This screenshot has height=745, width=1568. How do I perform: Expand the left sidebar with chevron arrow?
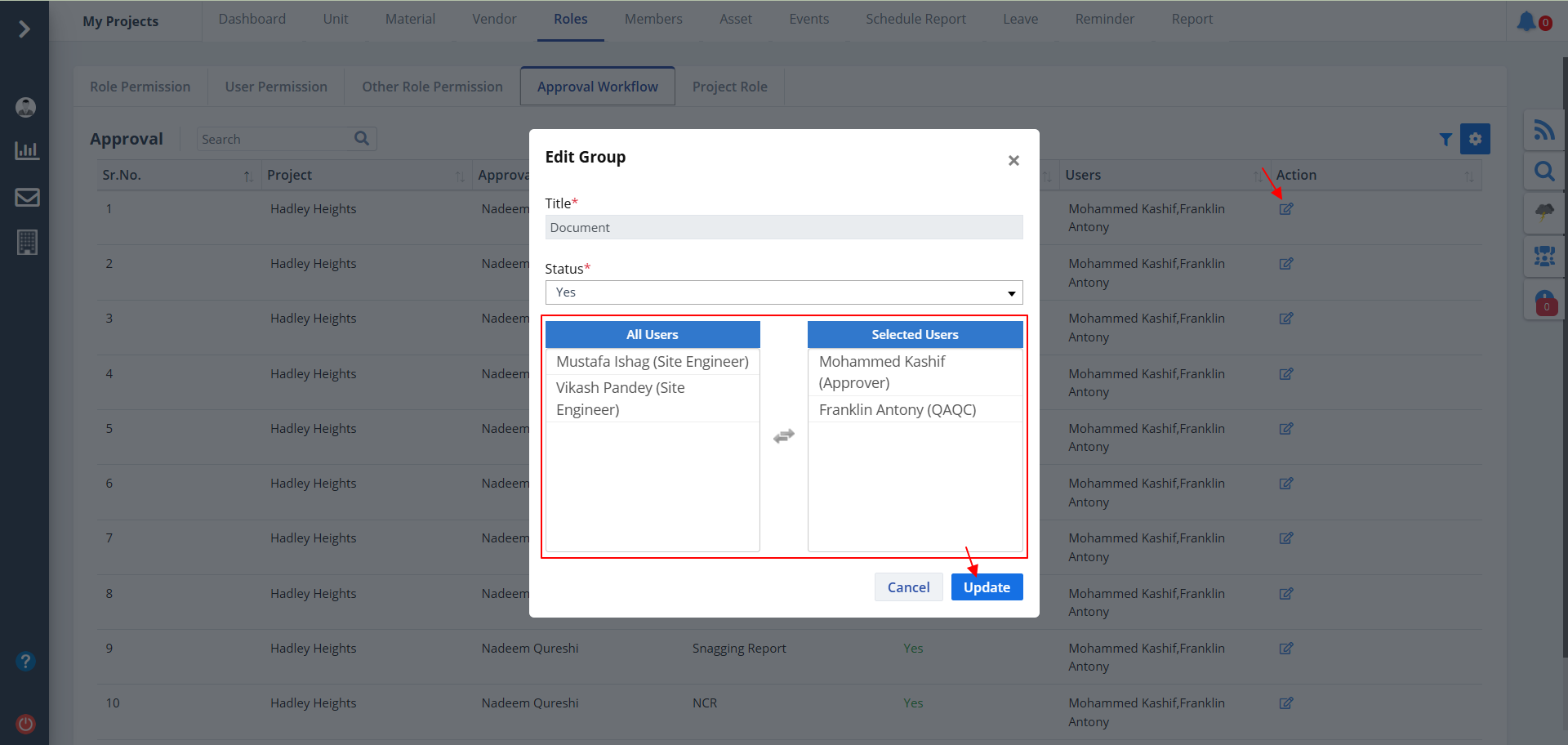(24, 29)
